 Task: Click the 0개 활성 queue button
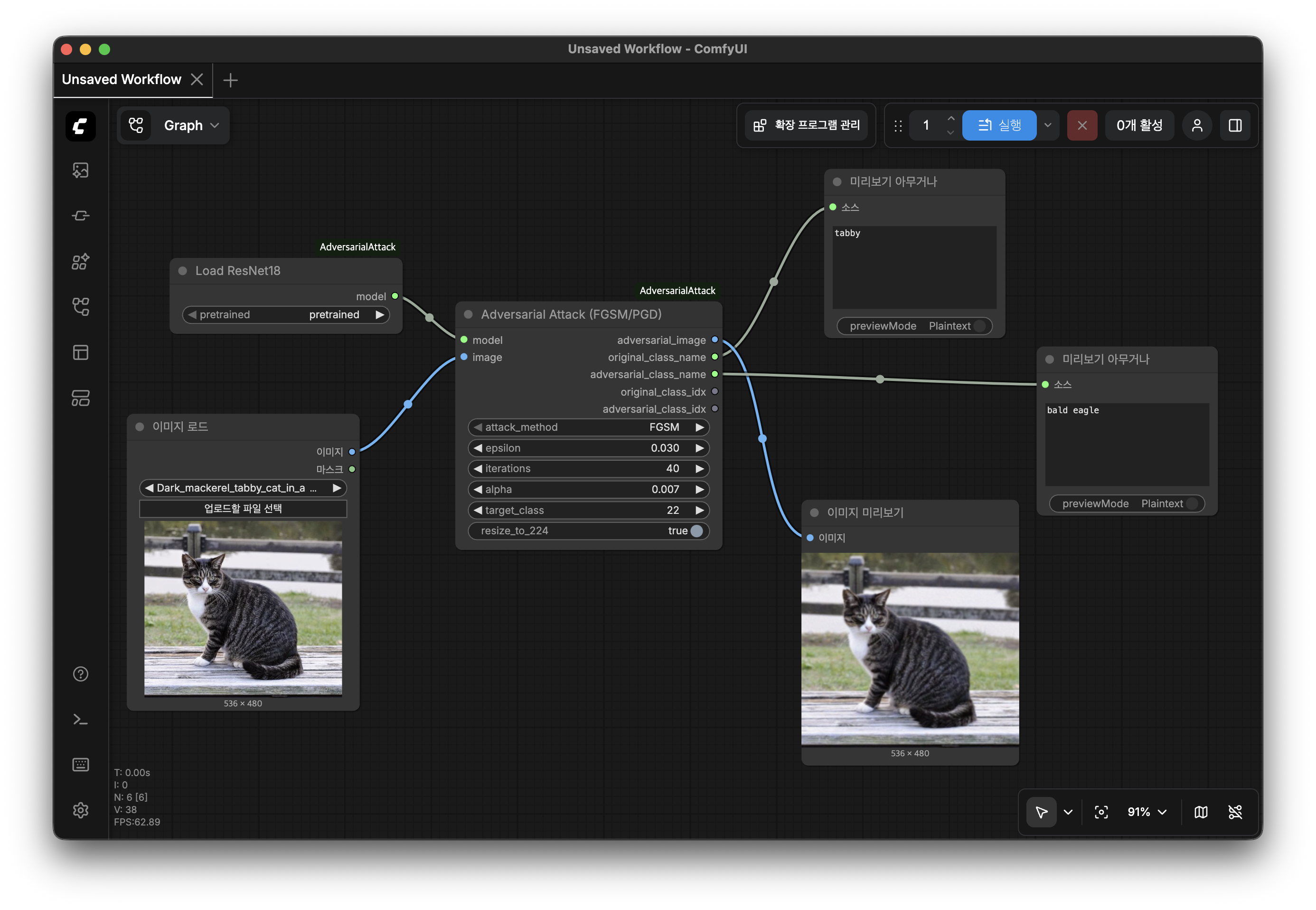[x=1139, y=125]
